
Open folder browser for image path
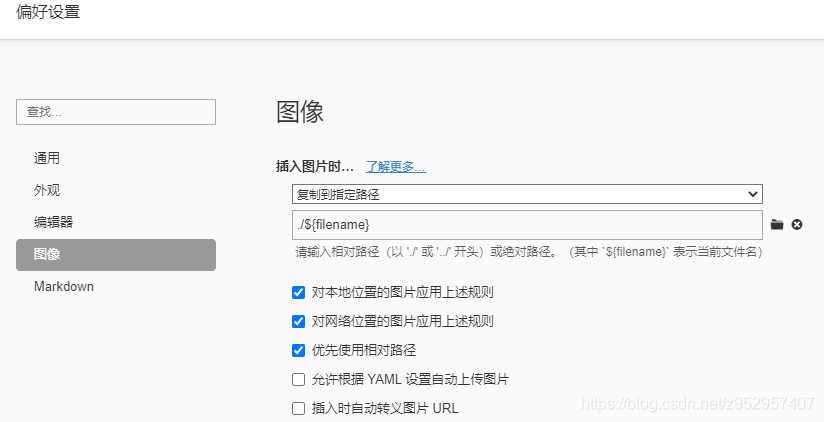point(777,225)
